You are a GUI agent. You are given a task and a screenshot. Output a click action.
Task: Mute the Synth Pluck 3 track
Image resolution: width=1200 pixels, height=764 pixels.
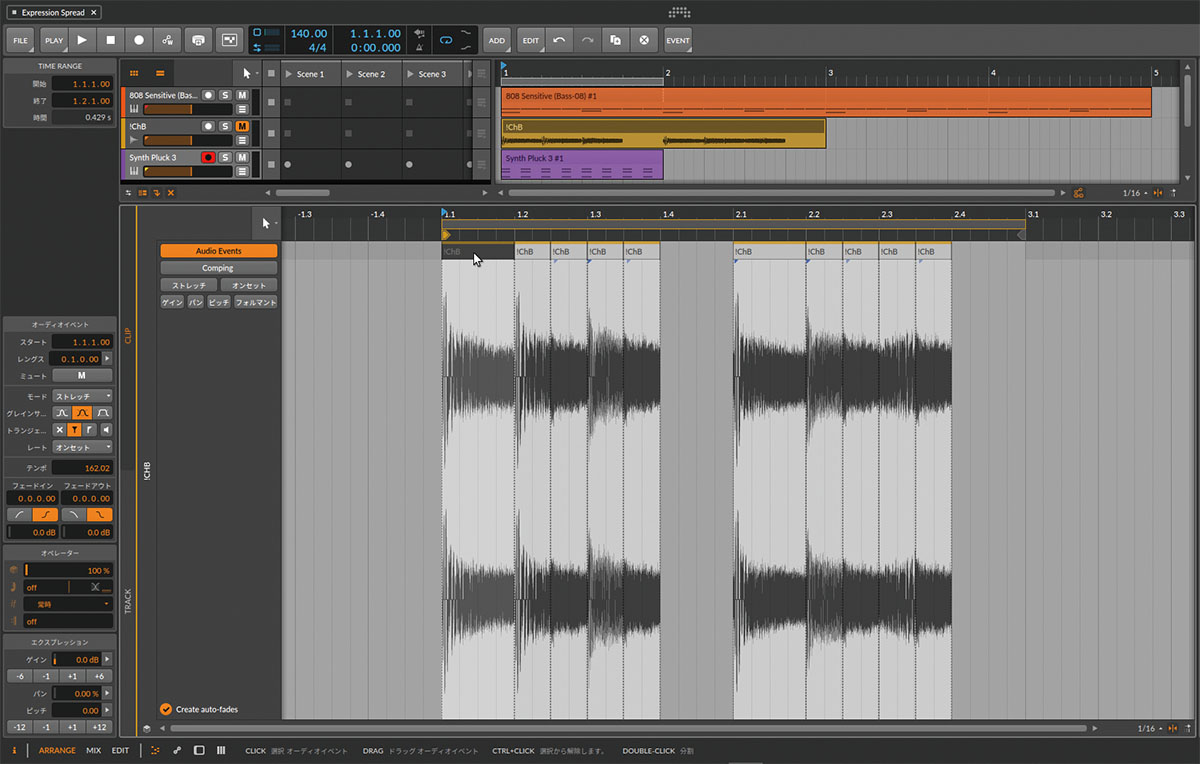(x=242, y=157)
